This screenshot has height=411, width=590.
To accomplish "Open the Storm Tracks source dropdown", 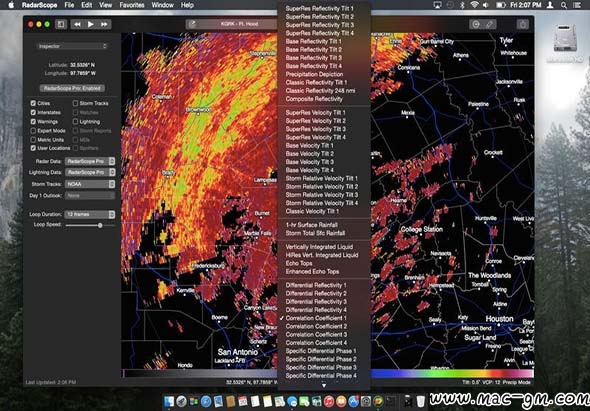I will (90, 184).
